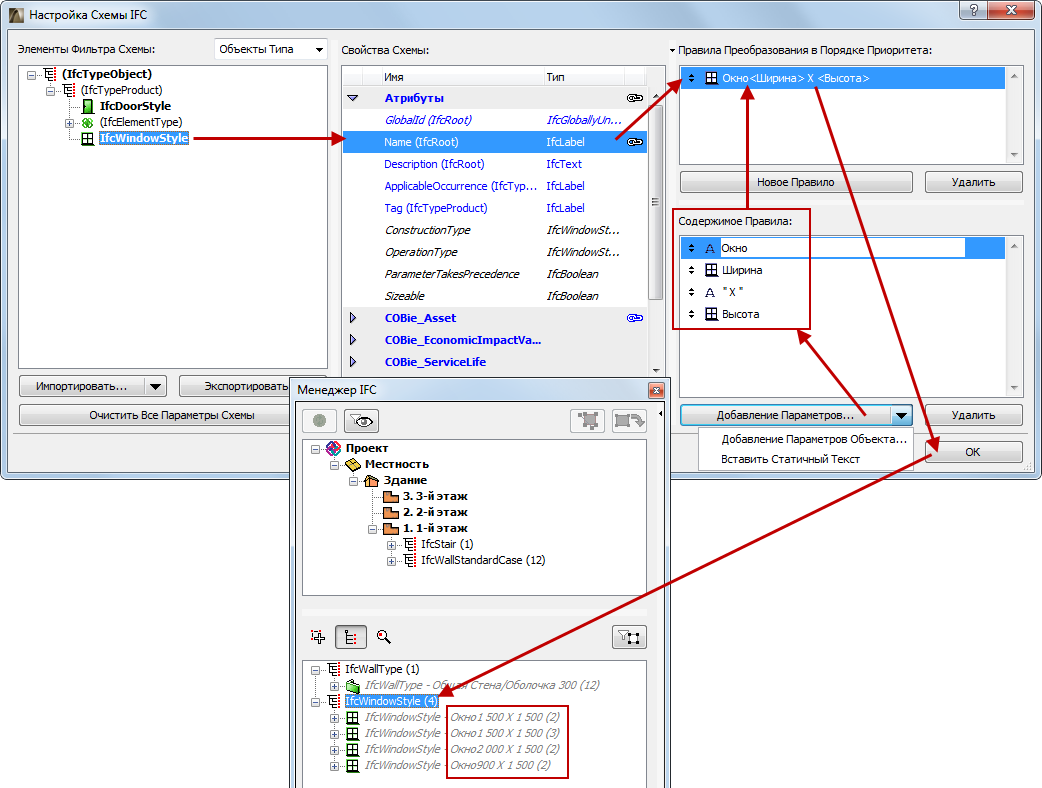The image size is (1042, 788).
Task: Collapse the (IfcTypeProduct) node
Action: 50,91
